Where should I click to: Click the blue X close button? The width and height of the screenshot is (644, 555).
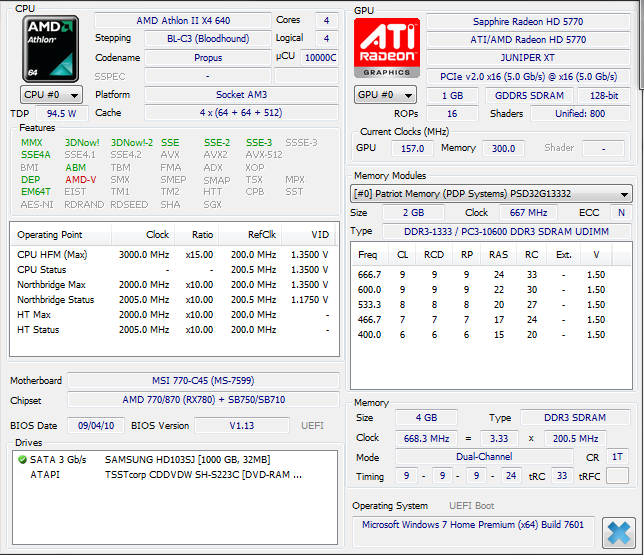pyautogui.click(x=618, y=533)
